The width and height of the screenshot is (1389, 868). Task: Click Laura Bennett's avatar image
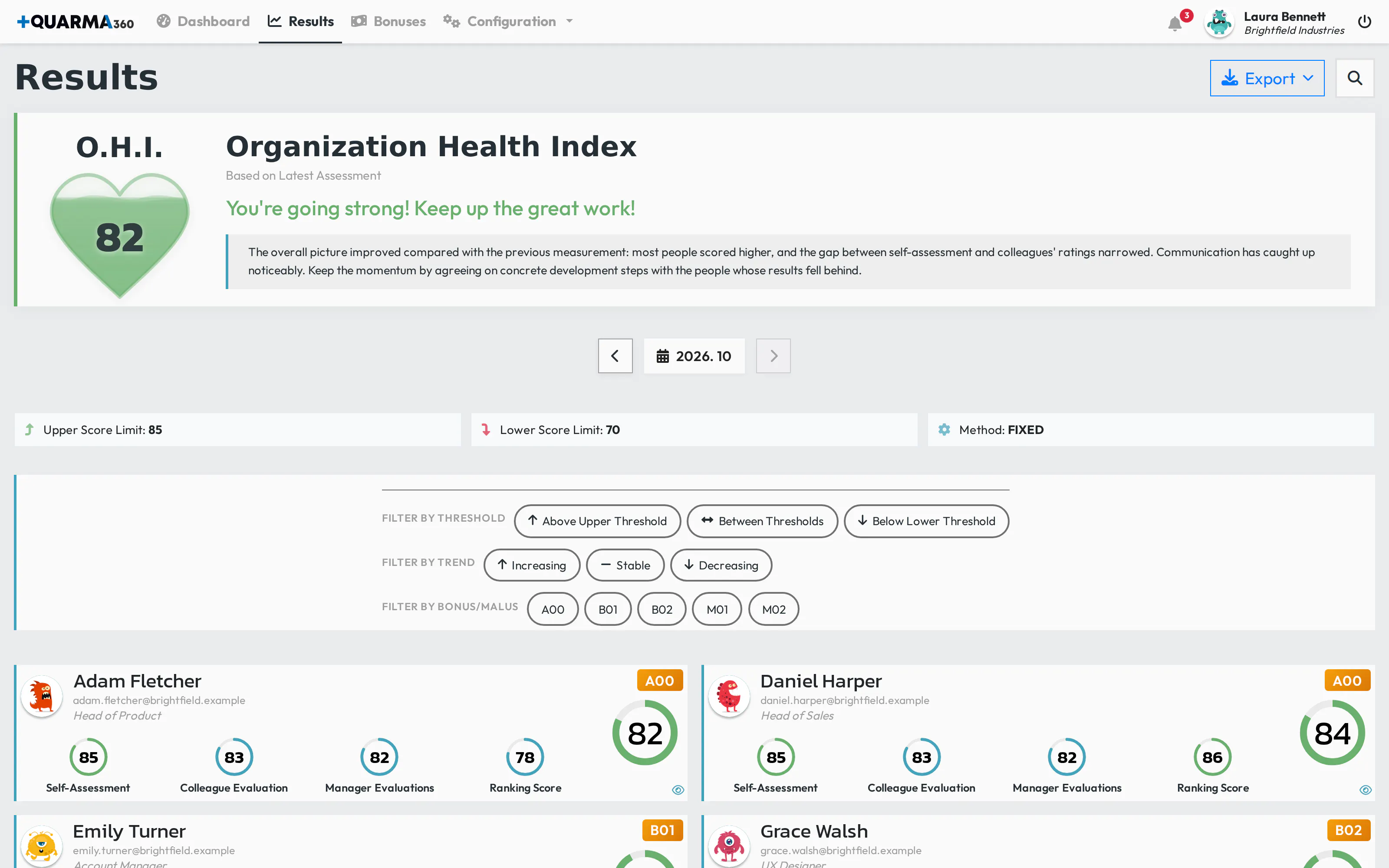coord(1219,23)
